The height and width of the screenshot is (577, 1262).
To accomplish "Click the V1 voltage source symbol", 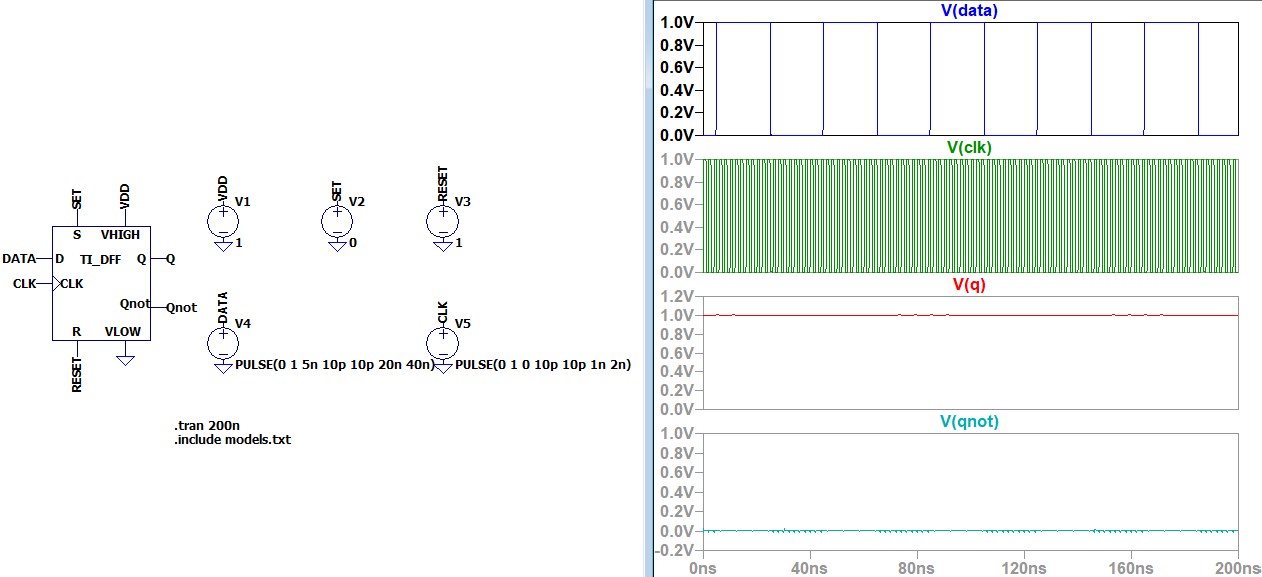I will tap(222, 220).
